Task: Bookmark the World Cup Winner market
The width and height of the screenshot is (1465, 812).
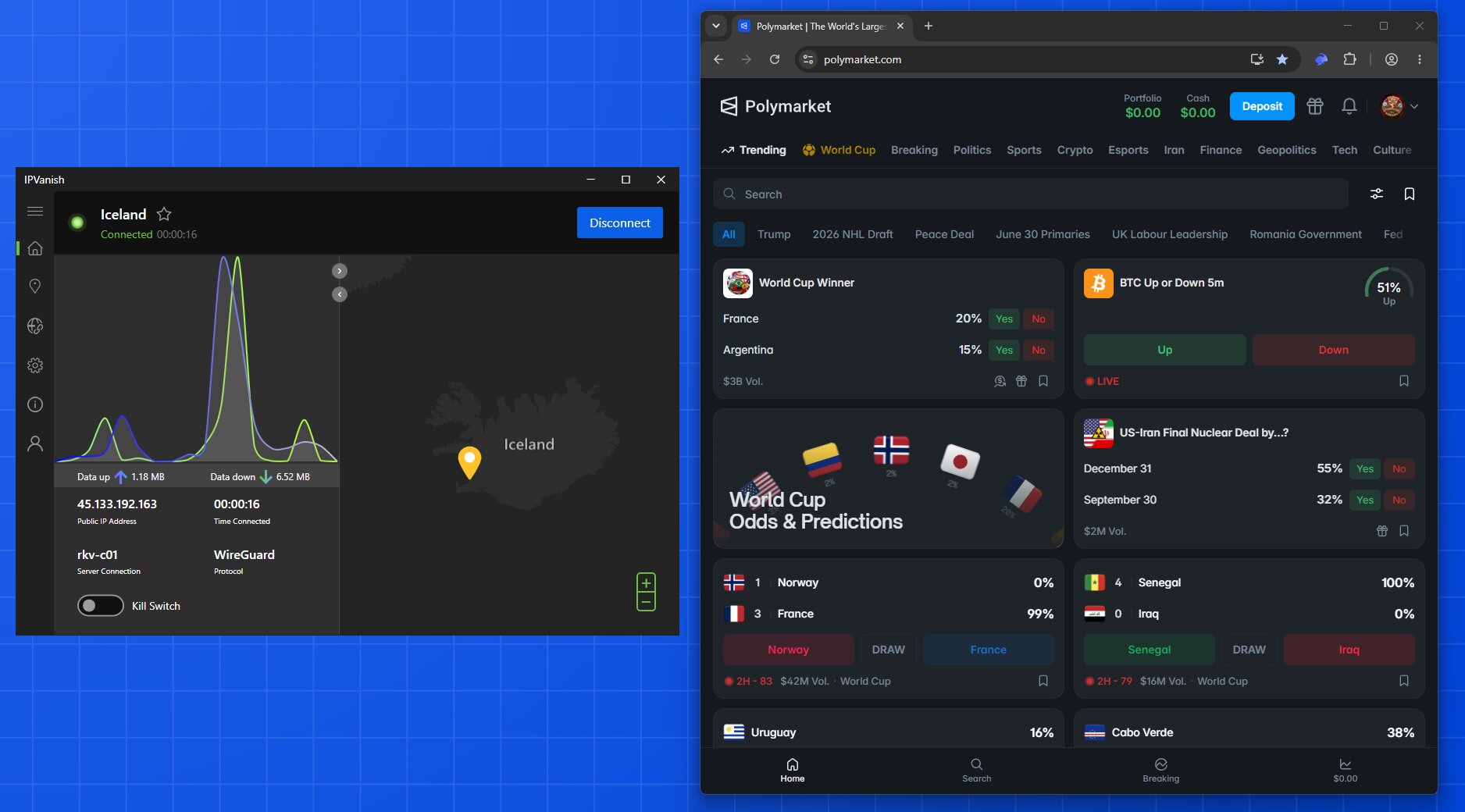Action: (x=1043, y=381)
